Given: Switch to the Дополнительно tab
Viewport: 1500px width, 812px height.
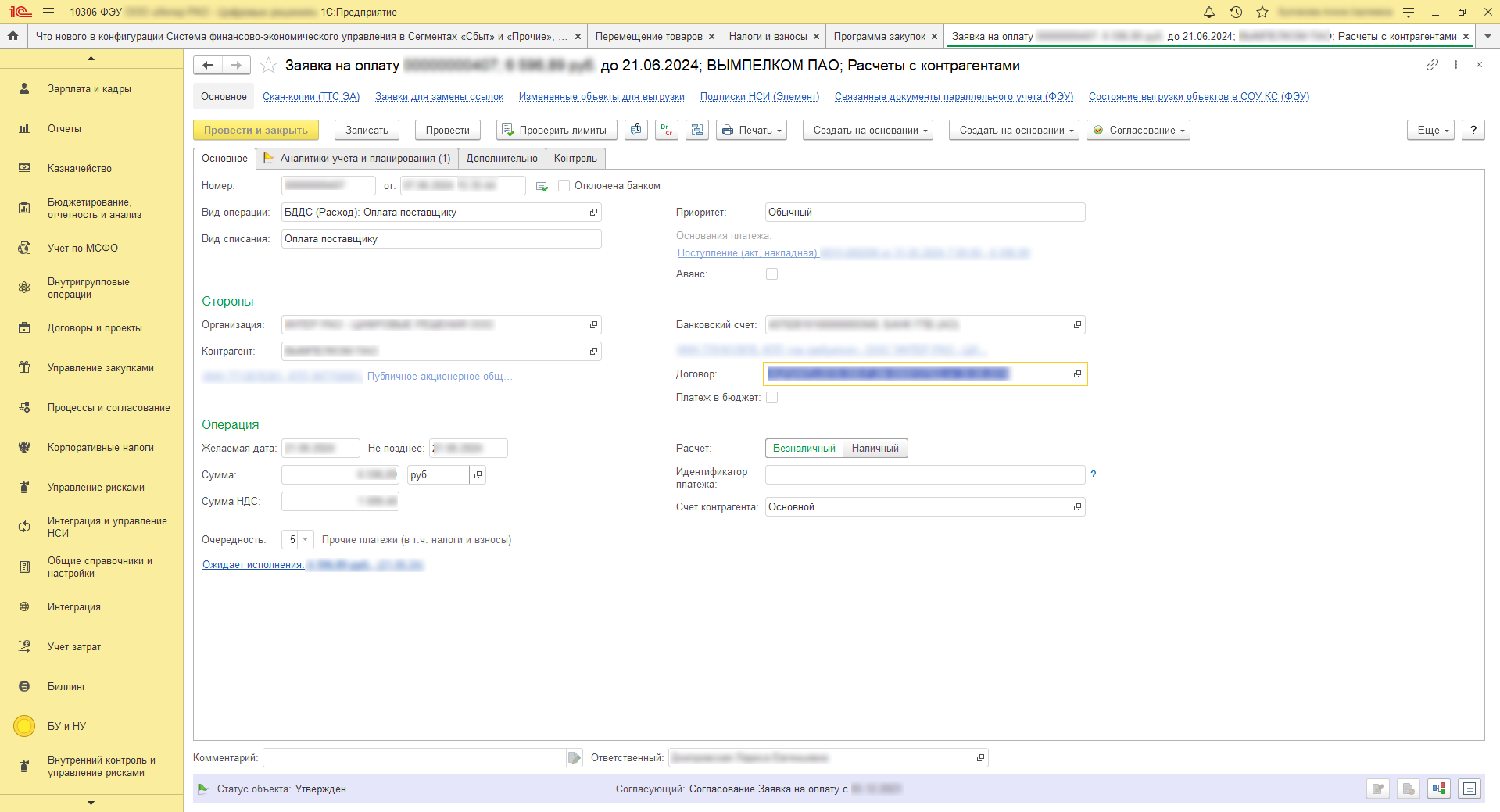Looking at the screenshot, I should click(x=502, y=159).
